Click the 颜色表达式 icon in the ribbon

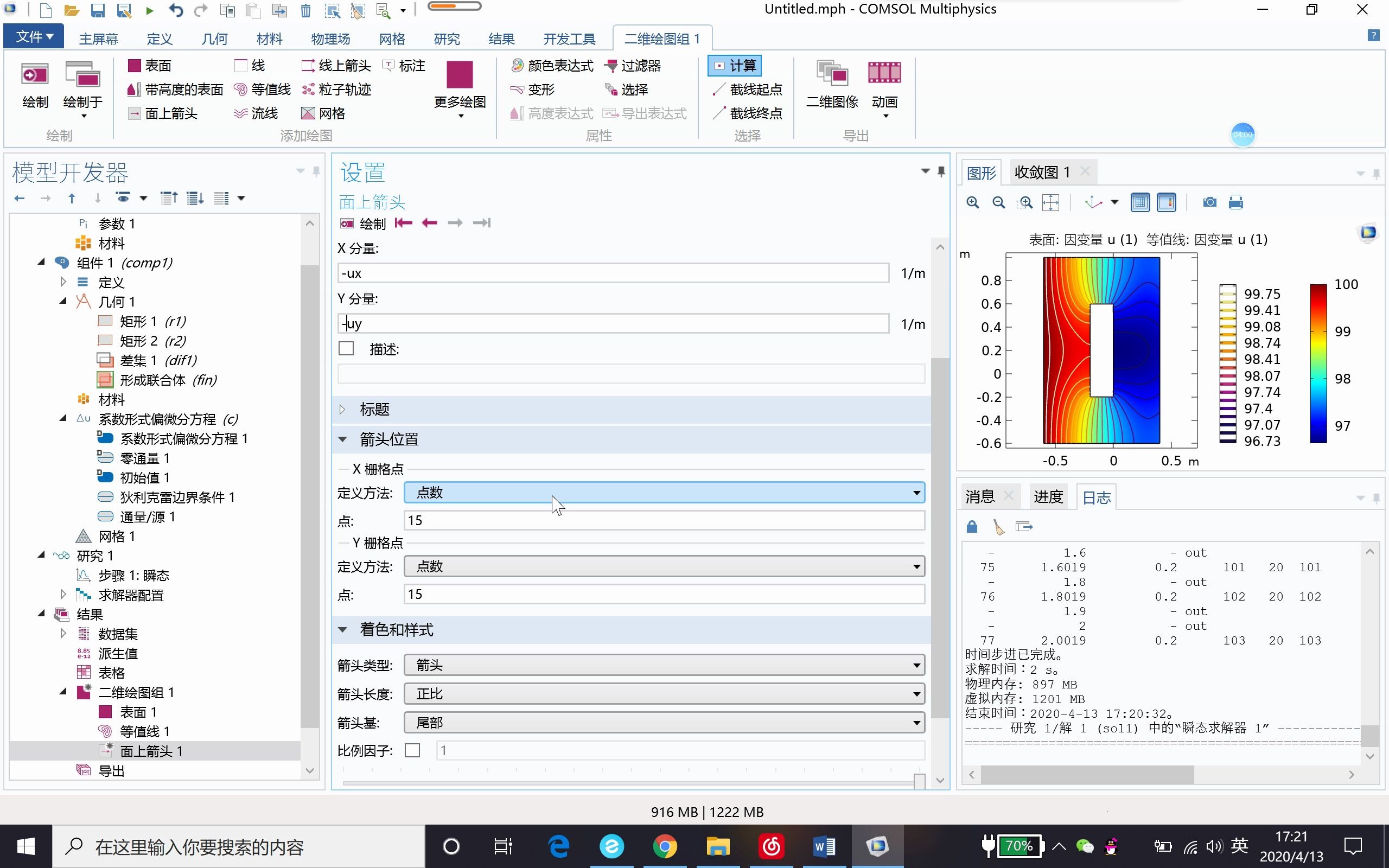pos(550,66)
